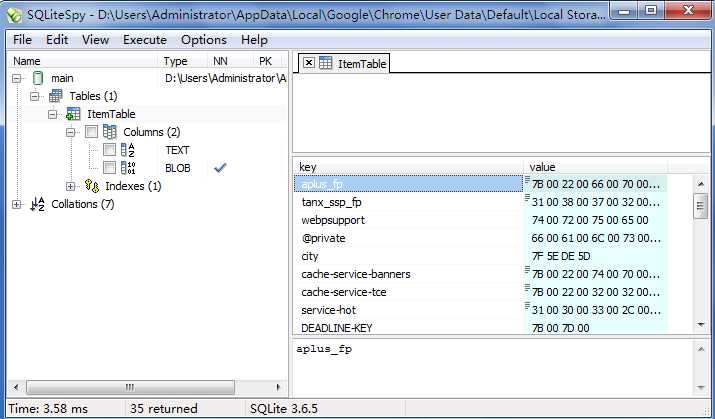Screen dimensions: 715x419
Task: Click the table icon on ItemTable tab
Action: tap(326, 63)
